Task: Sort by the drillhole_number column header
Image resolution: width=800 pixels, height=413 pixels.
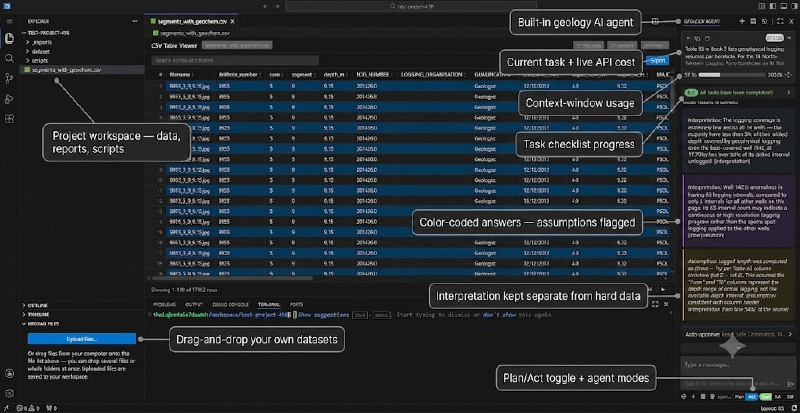Action: point(240,75)
